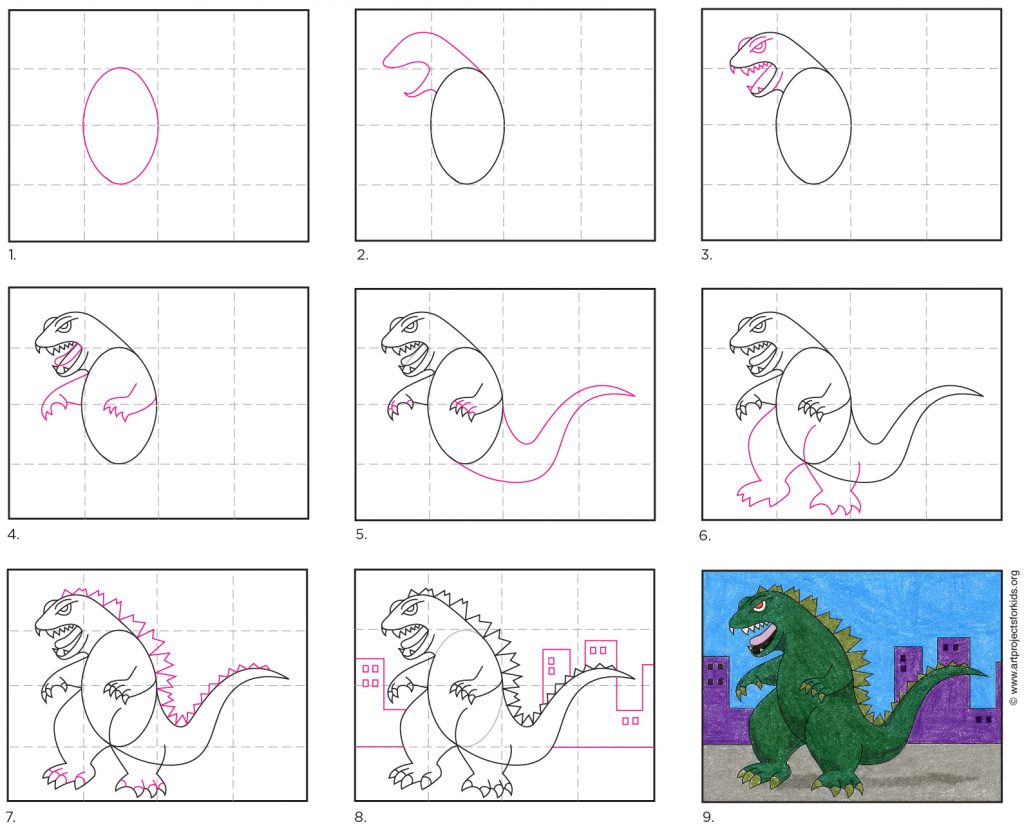This screenshot has height=829, width=1024.
Task: Click the www.artprojectsforkids.org credit text
Action: 1014,638
